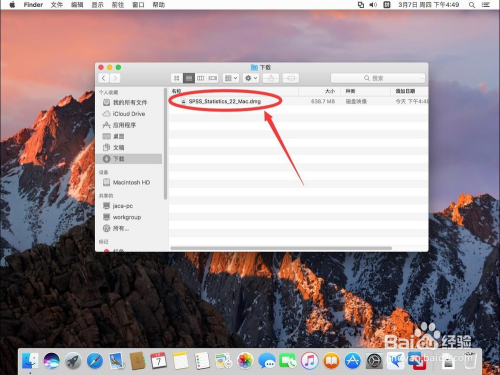Open Safari from the Dock

pos(94,361)
